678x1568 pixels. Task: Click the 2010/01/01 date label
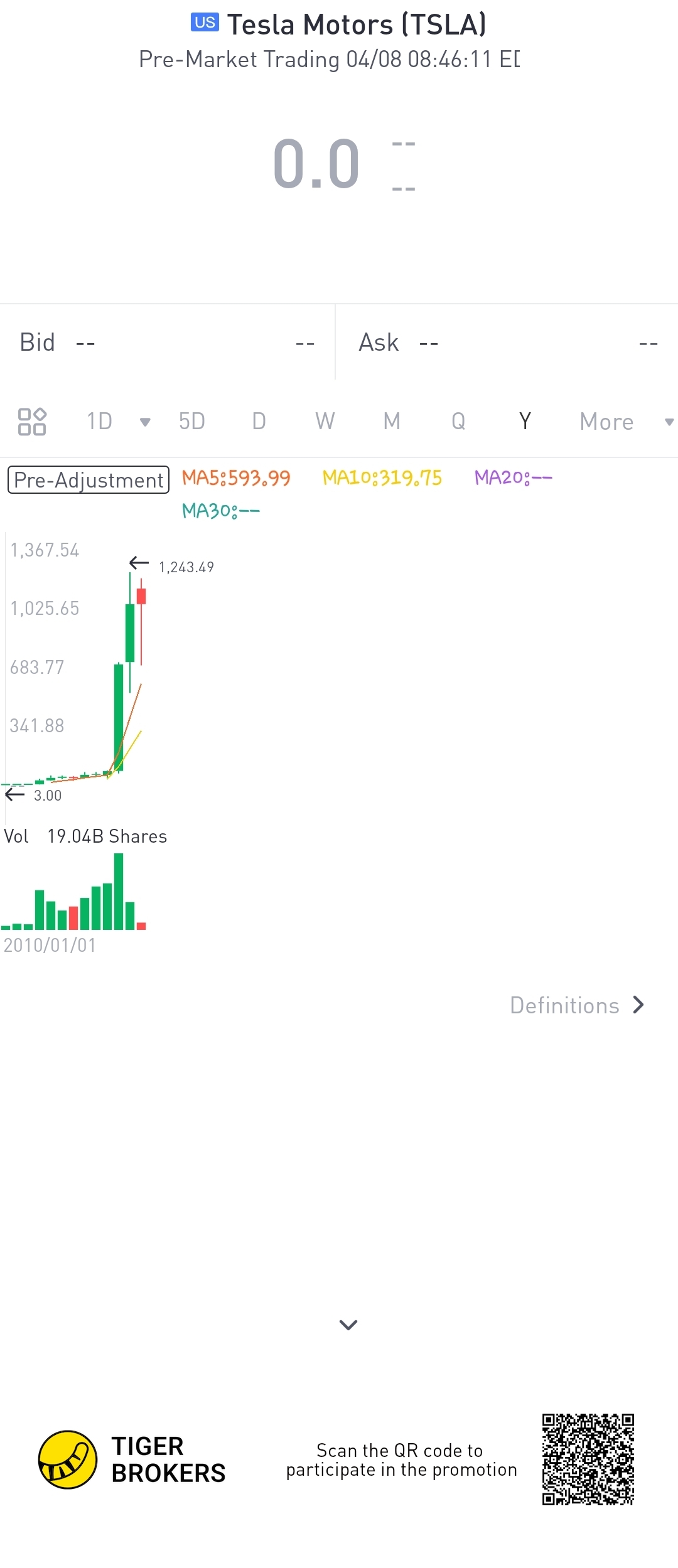pyautogui.click(x=50, y=945)
